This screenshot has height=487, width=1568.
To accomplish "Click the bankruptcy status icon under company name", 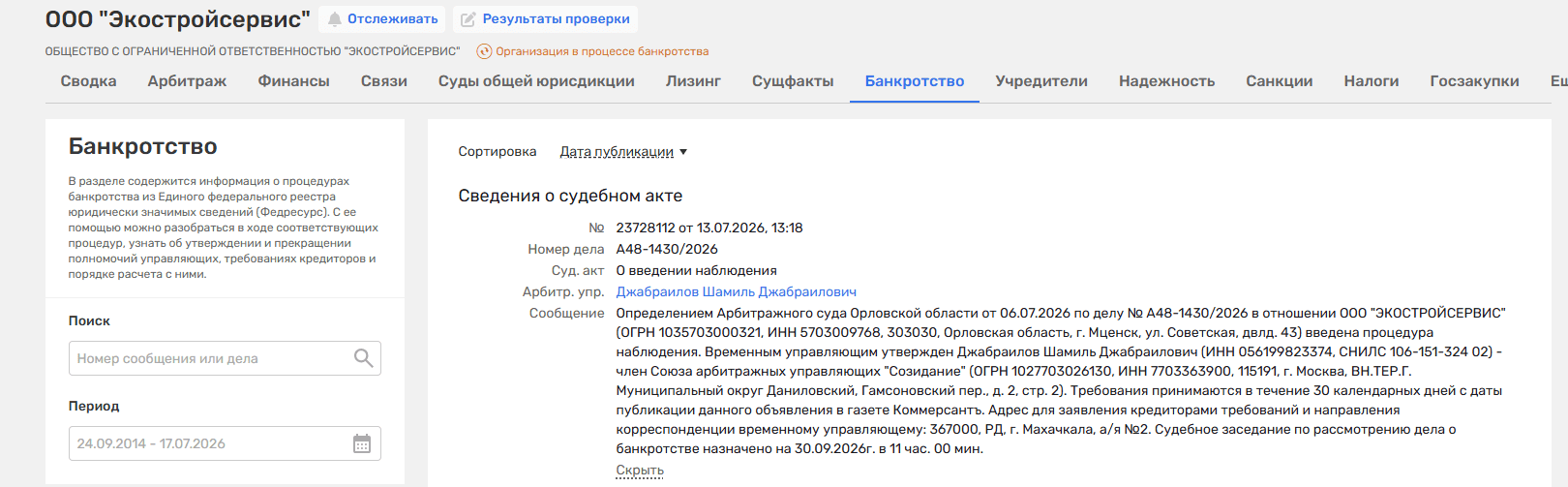I will (x=484, y=51).
